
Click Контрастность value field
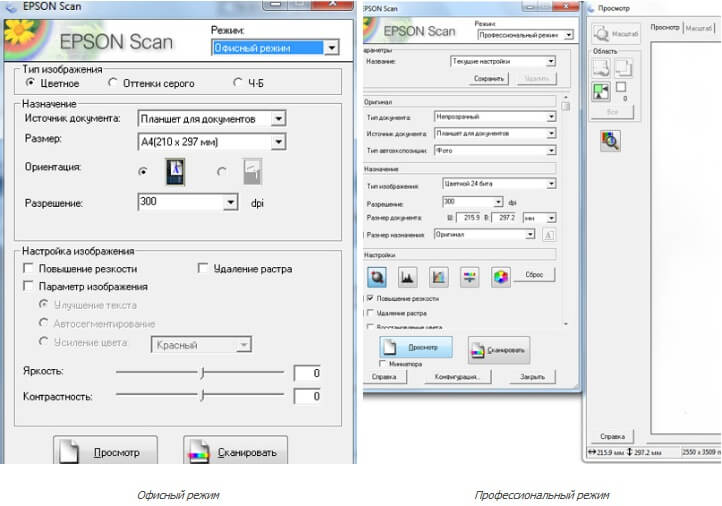pyautogui.click(x=307, y=396)
